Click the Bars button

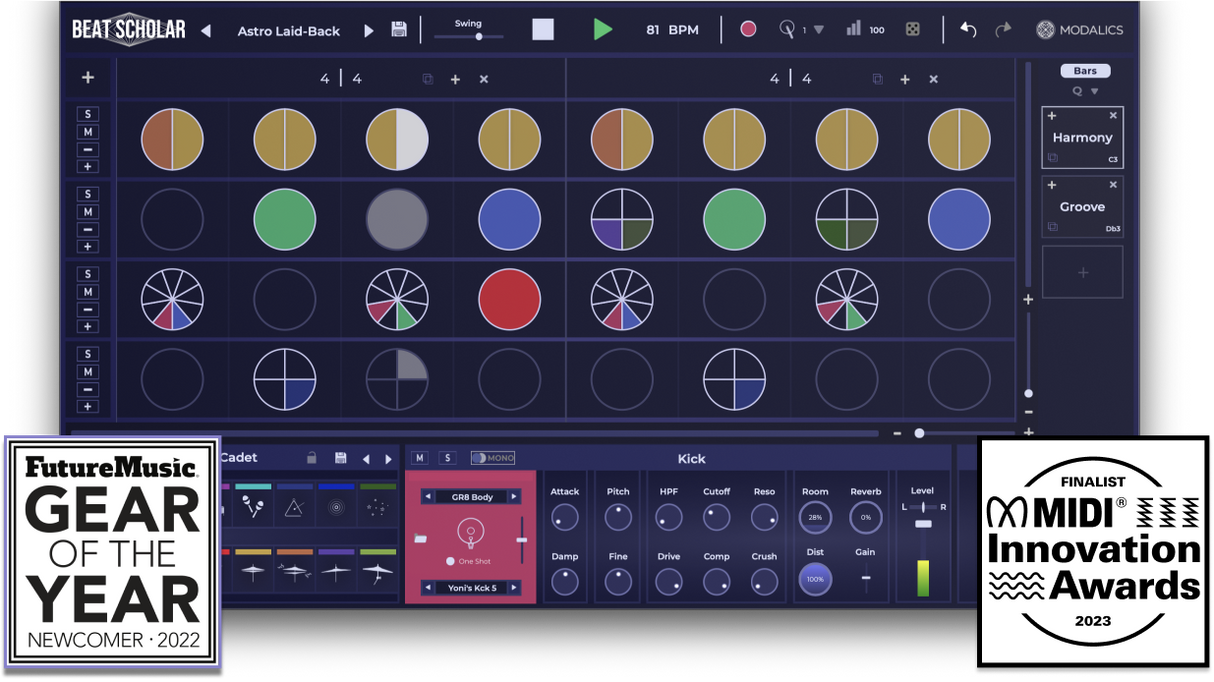1085,71
